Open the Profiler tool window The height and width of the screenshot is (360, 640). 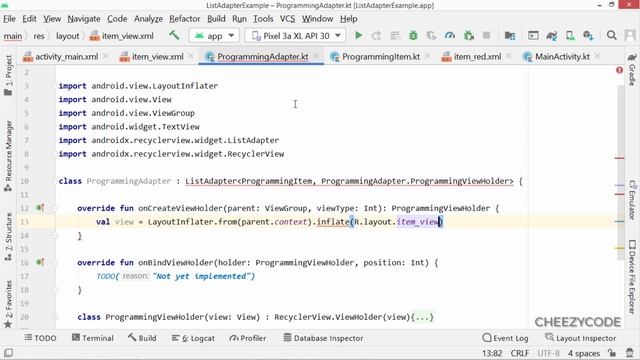click(x=247, y=338)
